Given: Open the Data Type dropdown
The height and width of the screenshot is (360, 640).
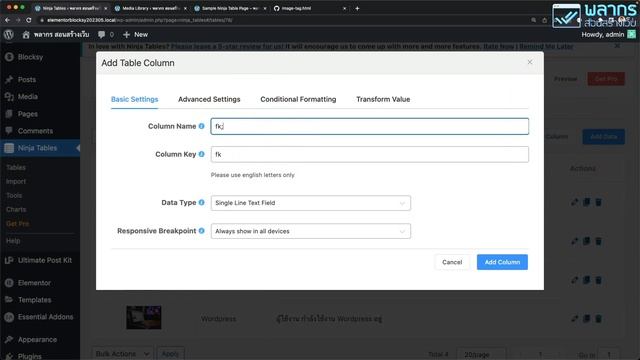Looking at the screenshot, I should tap(311, 203).
